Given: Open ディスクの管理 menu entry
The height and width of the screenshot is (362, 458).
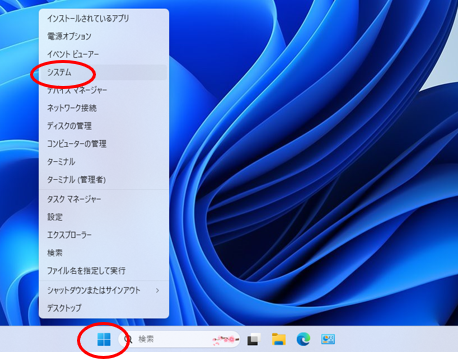Looking at the screenshot, I should [x=104, y=126].
